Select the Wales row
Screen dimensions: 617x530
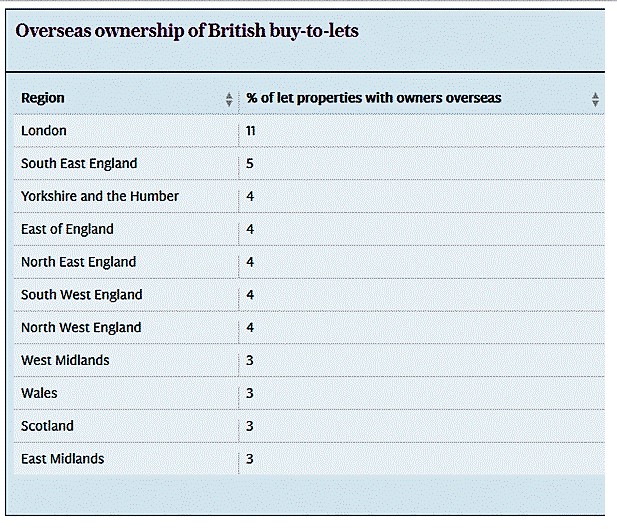(x=309, y=393)
